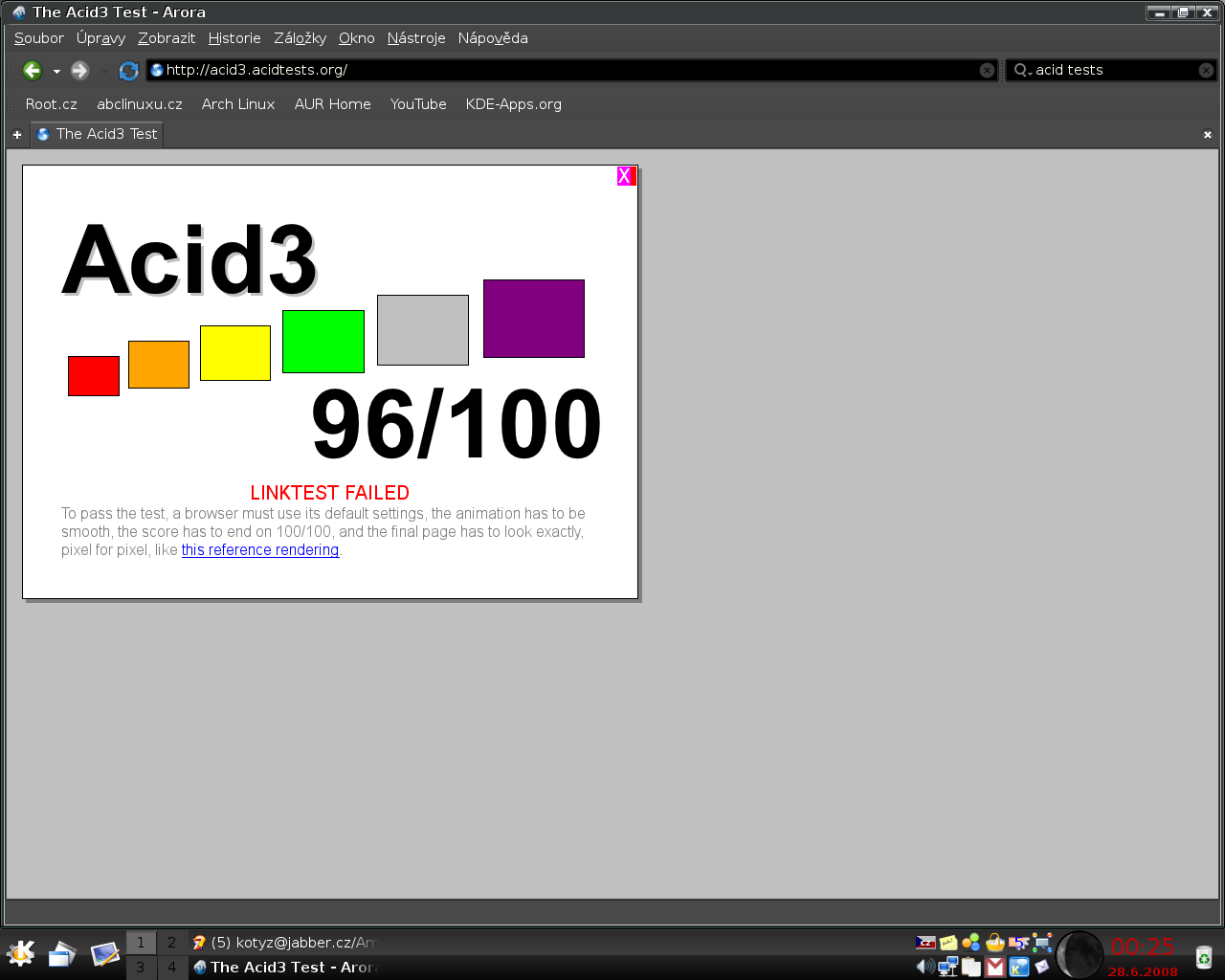Click the three colored balls tray icon
This screenshot has height=980, width=1225.
click(971, 943)
